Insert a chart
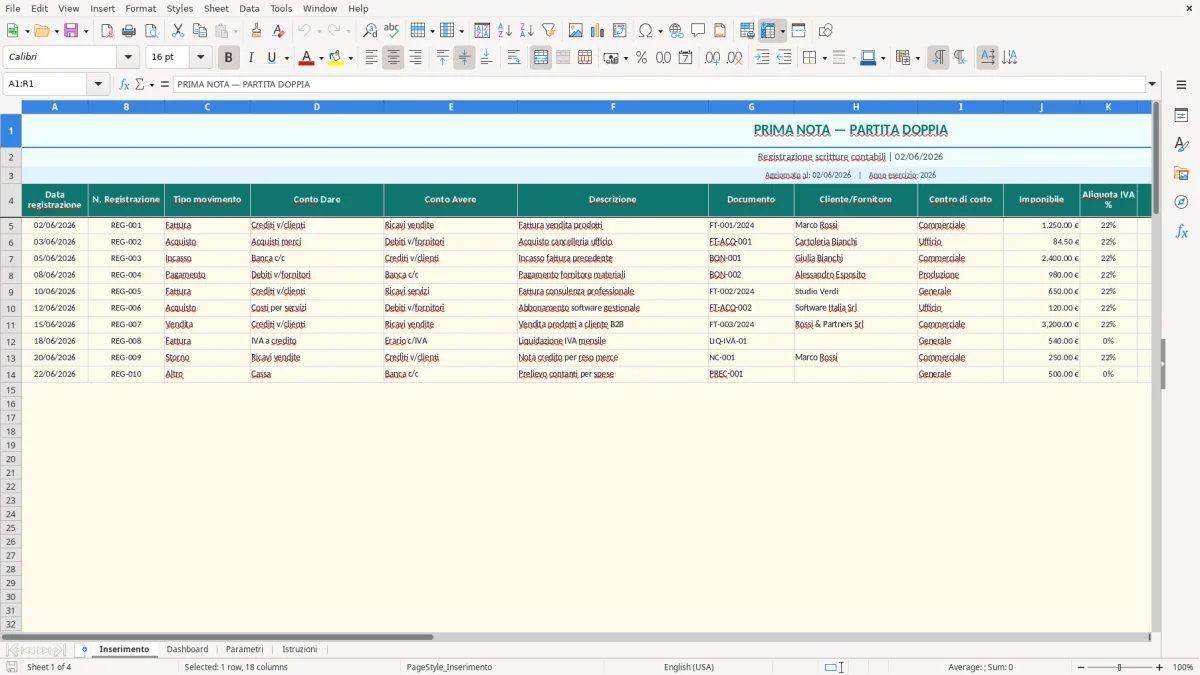 pos(598,31)
